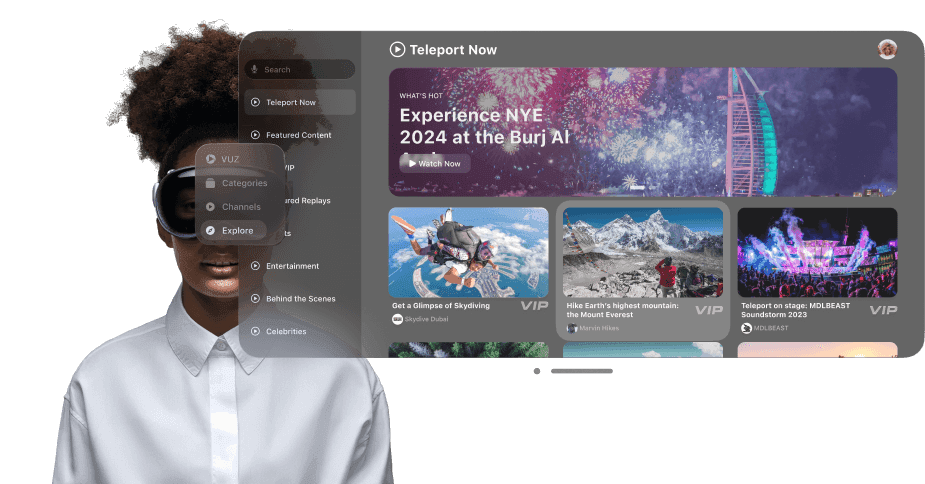Click the Explore compass icon
The height and width of the screenshot is (484, 925).
(210, 231)
